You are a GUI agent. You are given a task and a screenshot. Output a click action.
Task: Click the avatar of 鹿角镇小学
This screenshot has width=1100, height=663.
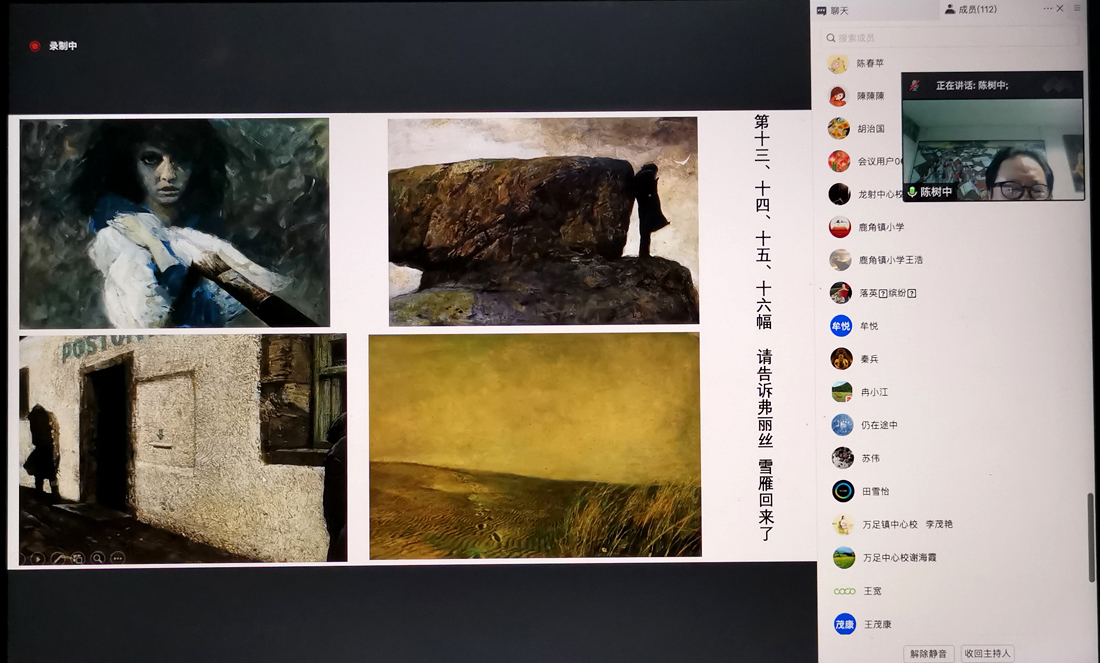(x=840, y=227)
